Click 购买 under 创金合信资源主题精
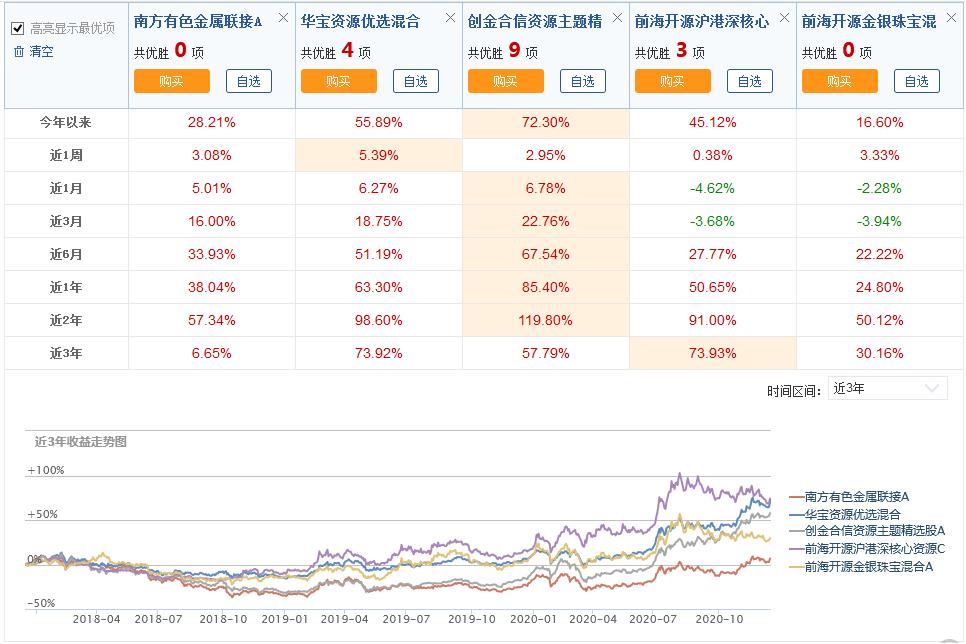966x644 pixels. pos(506,81)
